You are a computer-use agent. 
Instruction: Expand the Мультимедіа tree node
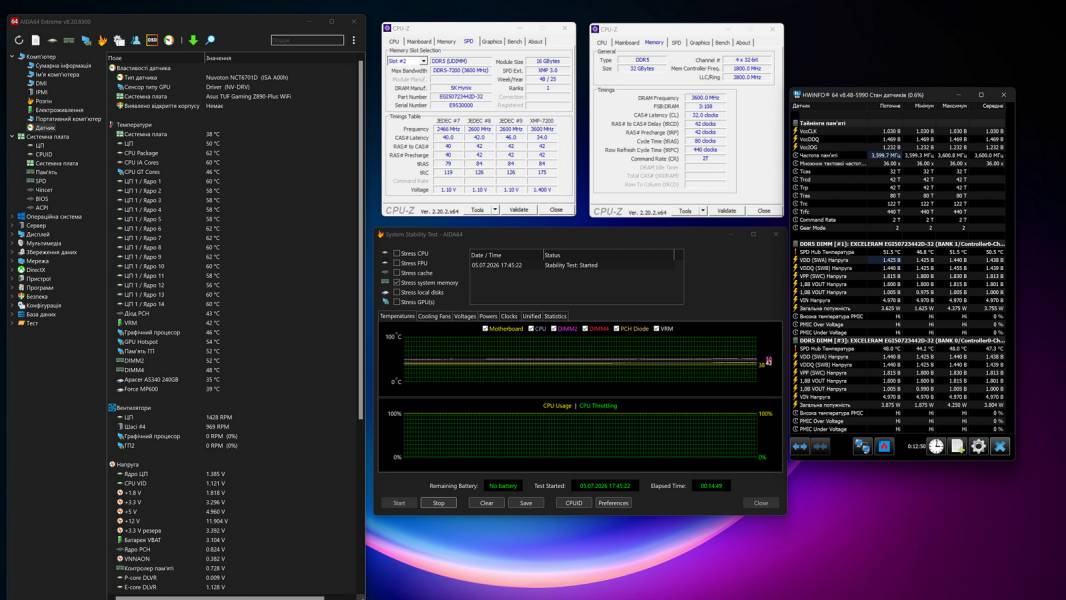click(x=12, y=243)
